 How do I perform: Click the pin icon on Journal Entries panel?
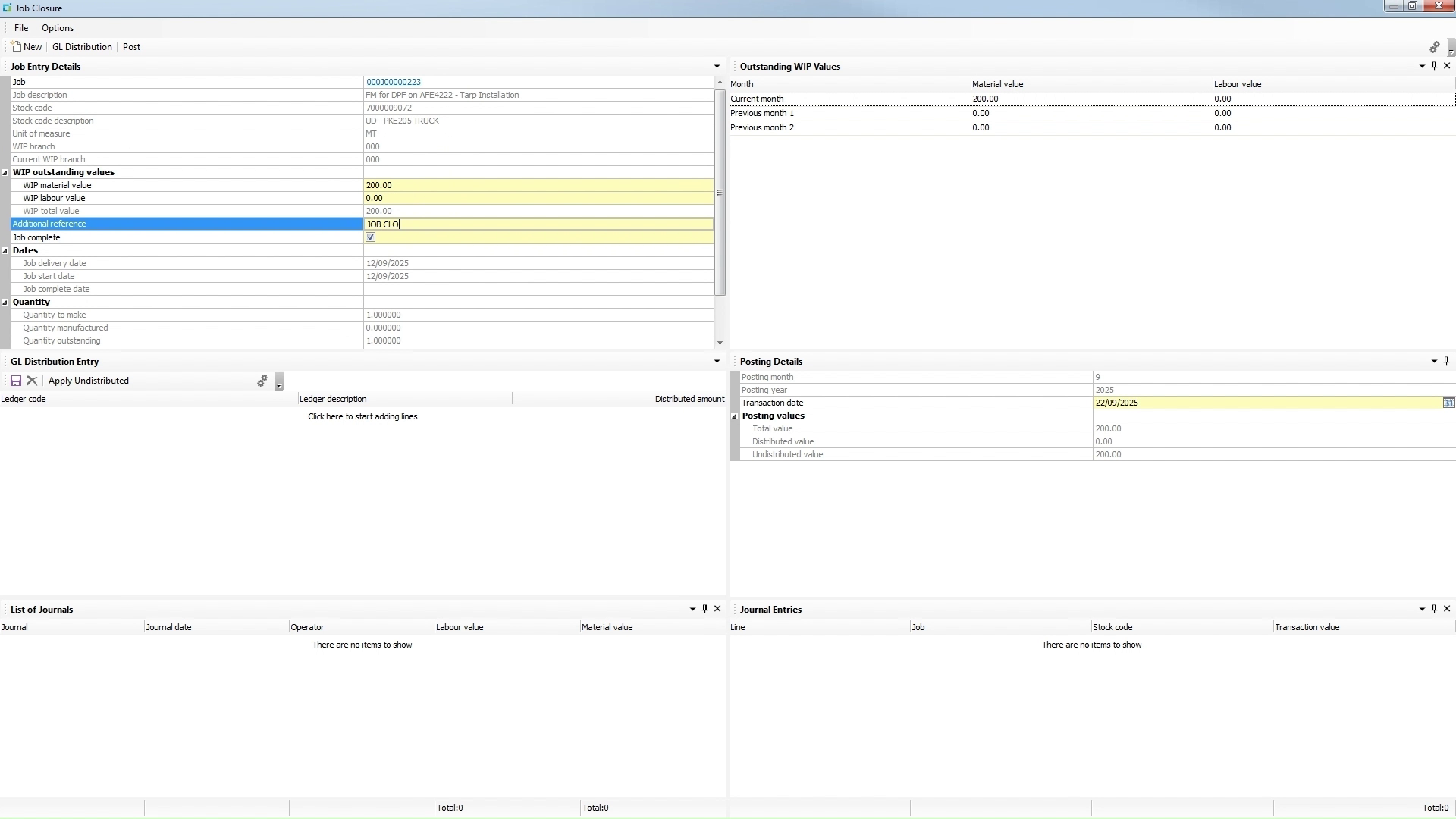pos(1434,609)
